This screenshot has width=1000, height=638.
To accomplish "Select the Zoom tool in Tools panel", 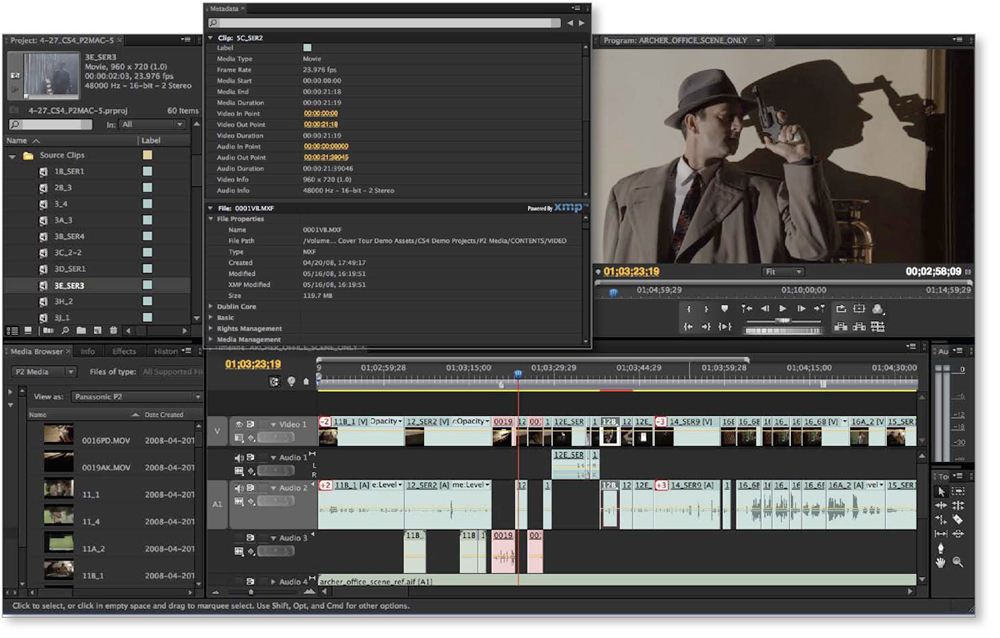I will [x=958, y=562].
